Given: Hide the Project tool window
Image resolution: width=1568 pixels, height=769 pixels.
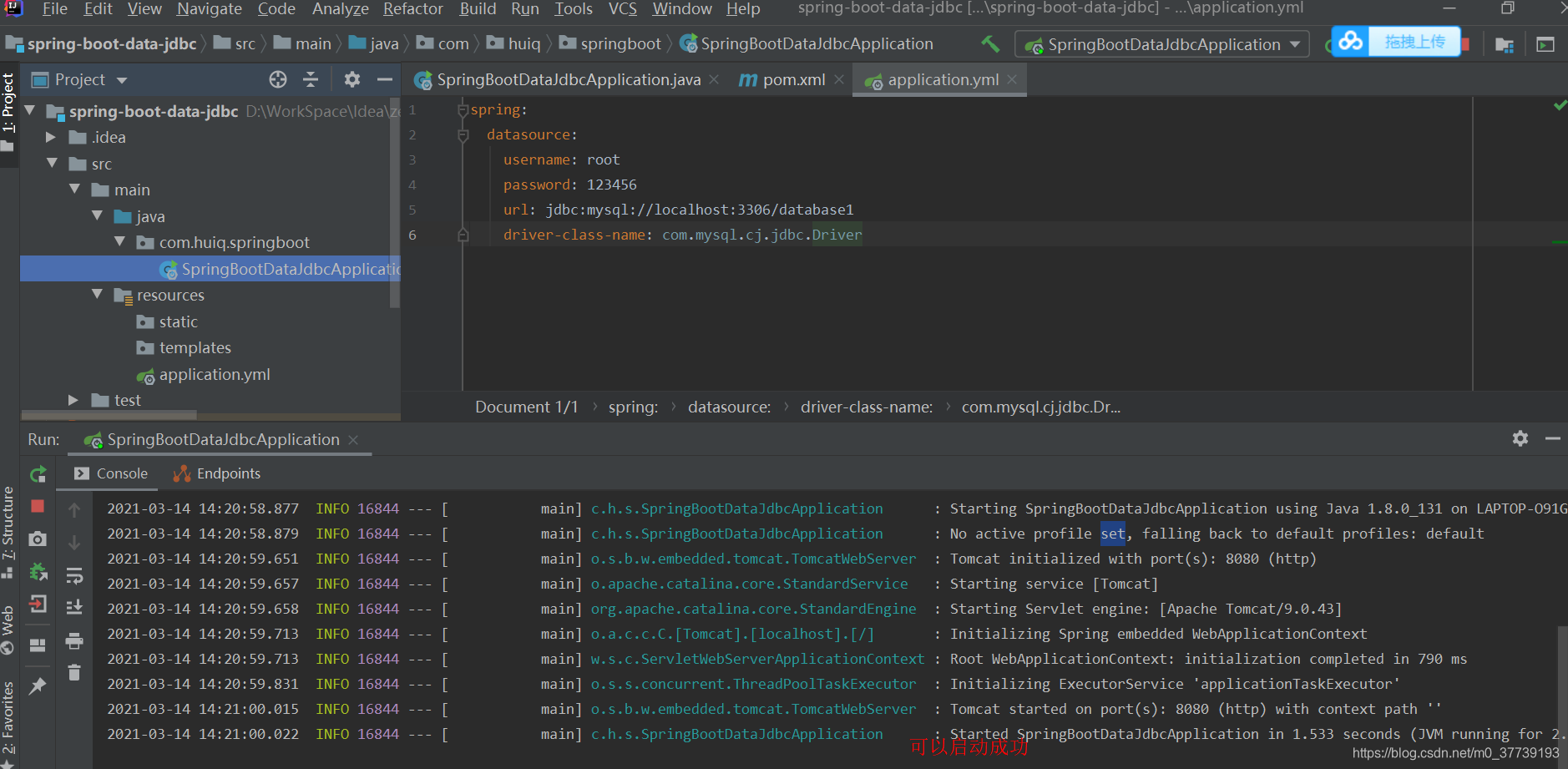Looking at the screenshot, I should (x=384, y=79).
